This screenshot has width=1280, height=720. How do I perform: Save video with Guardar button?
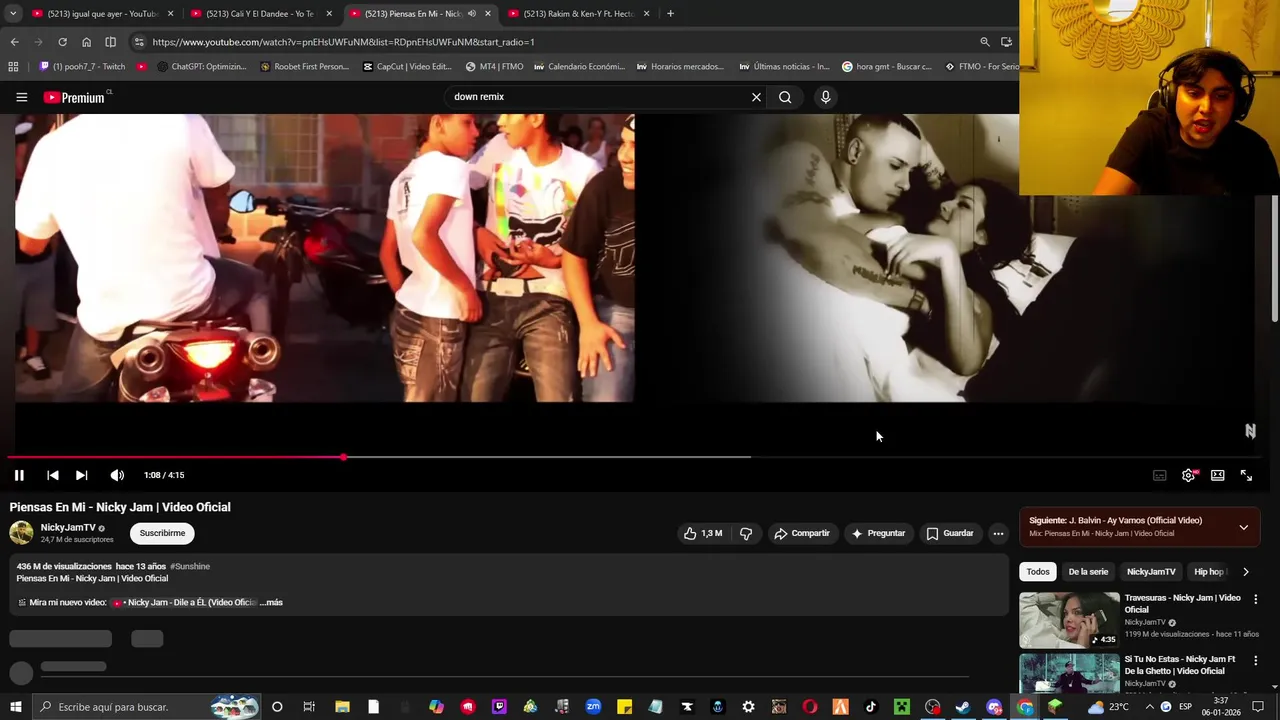coord(949,533)
